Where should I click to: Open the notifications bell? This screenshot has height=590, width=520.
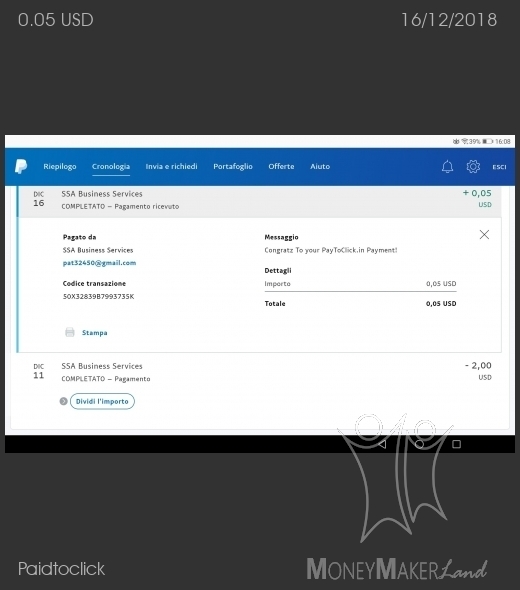(x=447, y=166)
